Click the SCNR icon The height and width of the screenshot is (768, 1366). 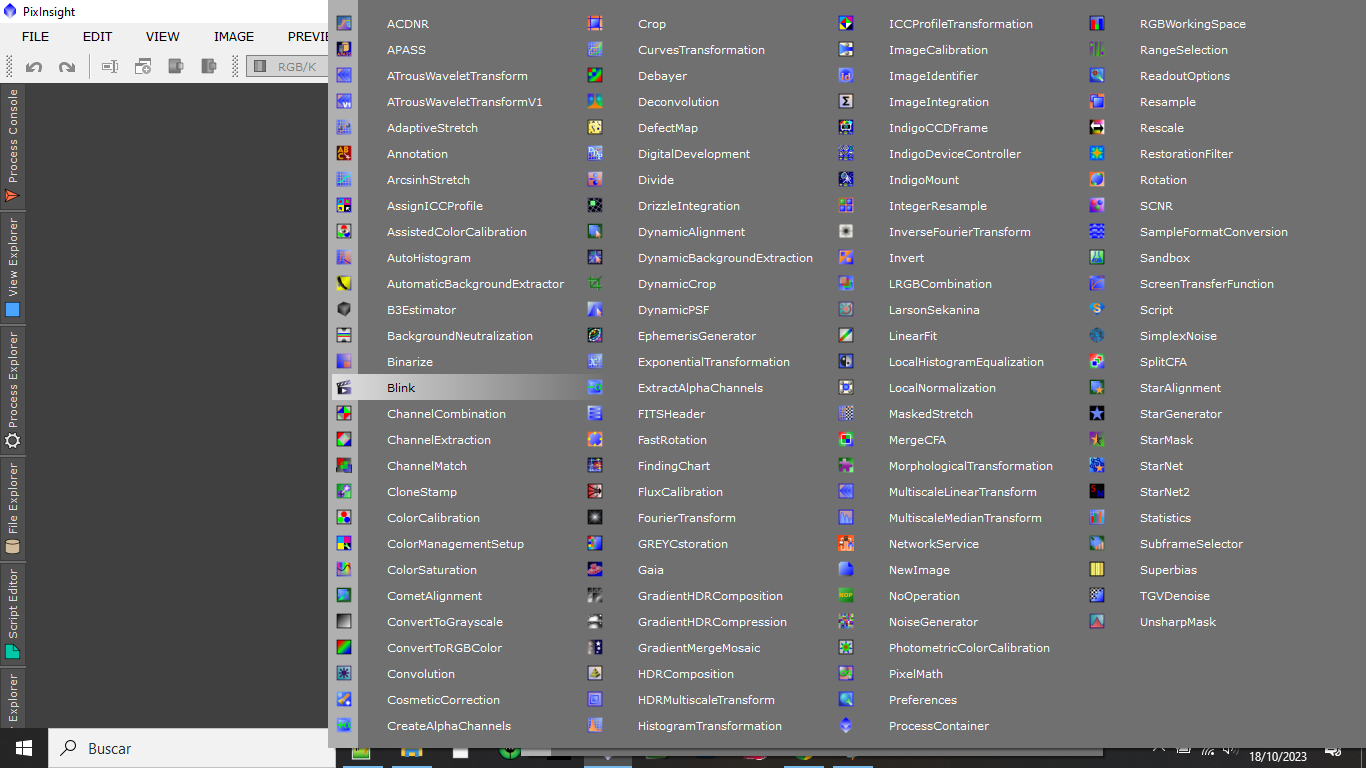point(1097,205)
